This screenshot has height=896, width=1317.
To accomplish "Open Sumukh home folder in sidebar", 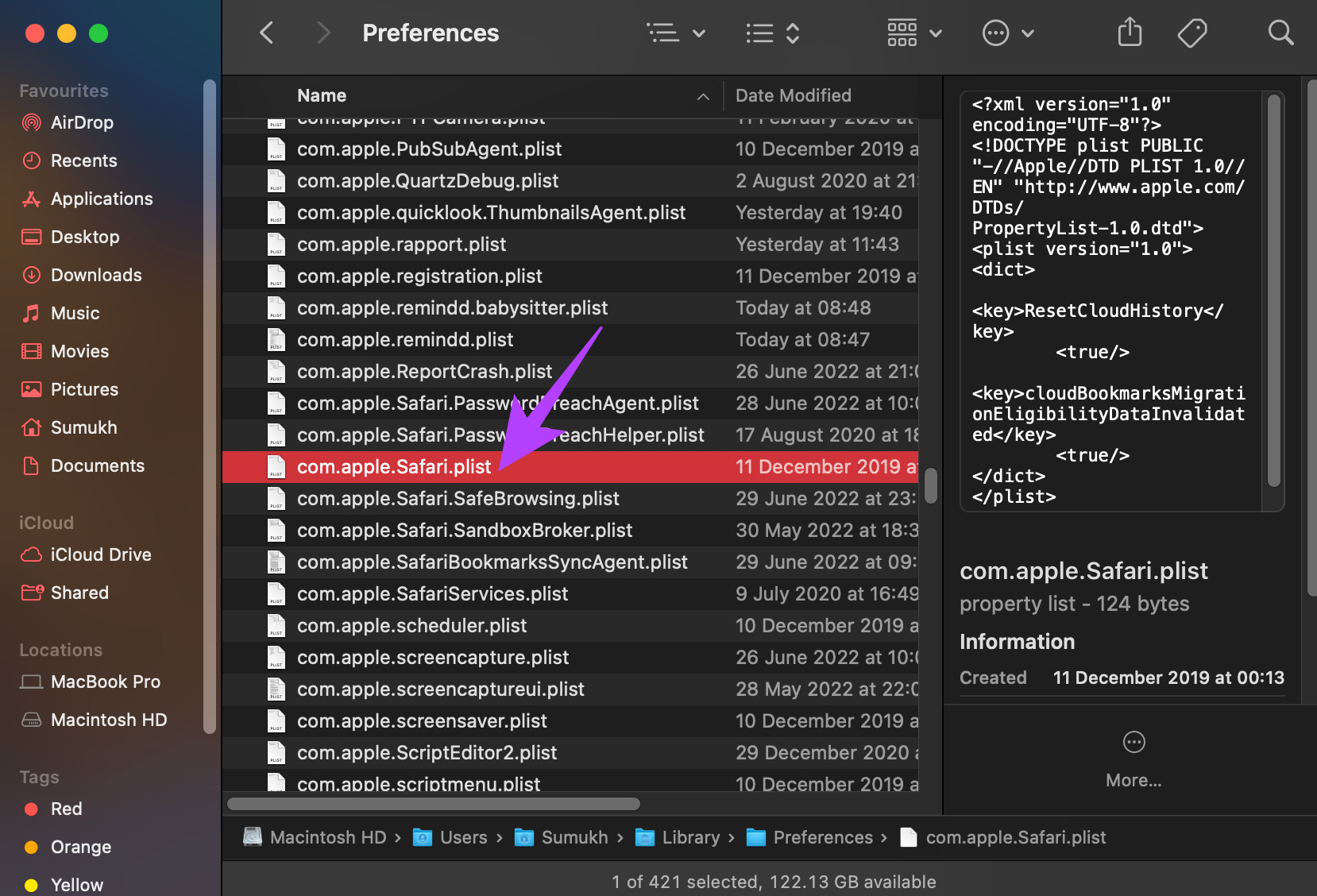I will tap(83, 427).
